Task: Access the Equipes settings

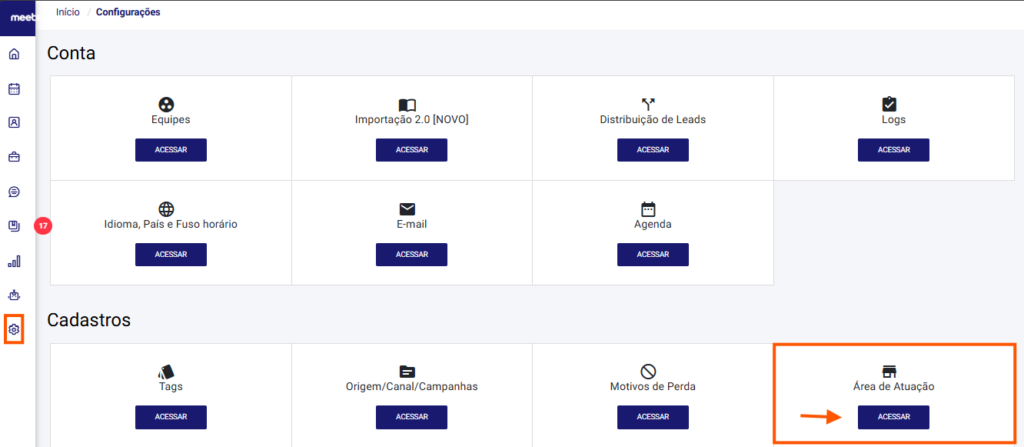Action: point(171,150)
